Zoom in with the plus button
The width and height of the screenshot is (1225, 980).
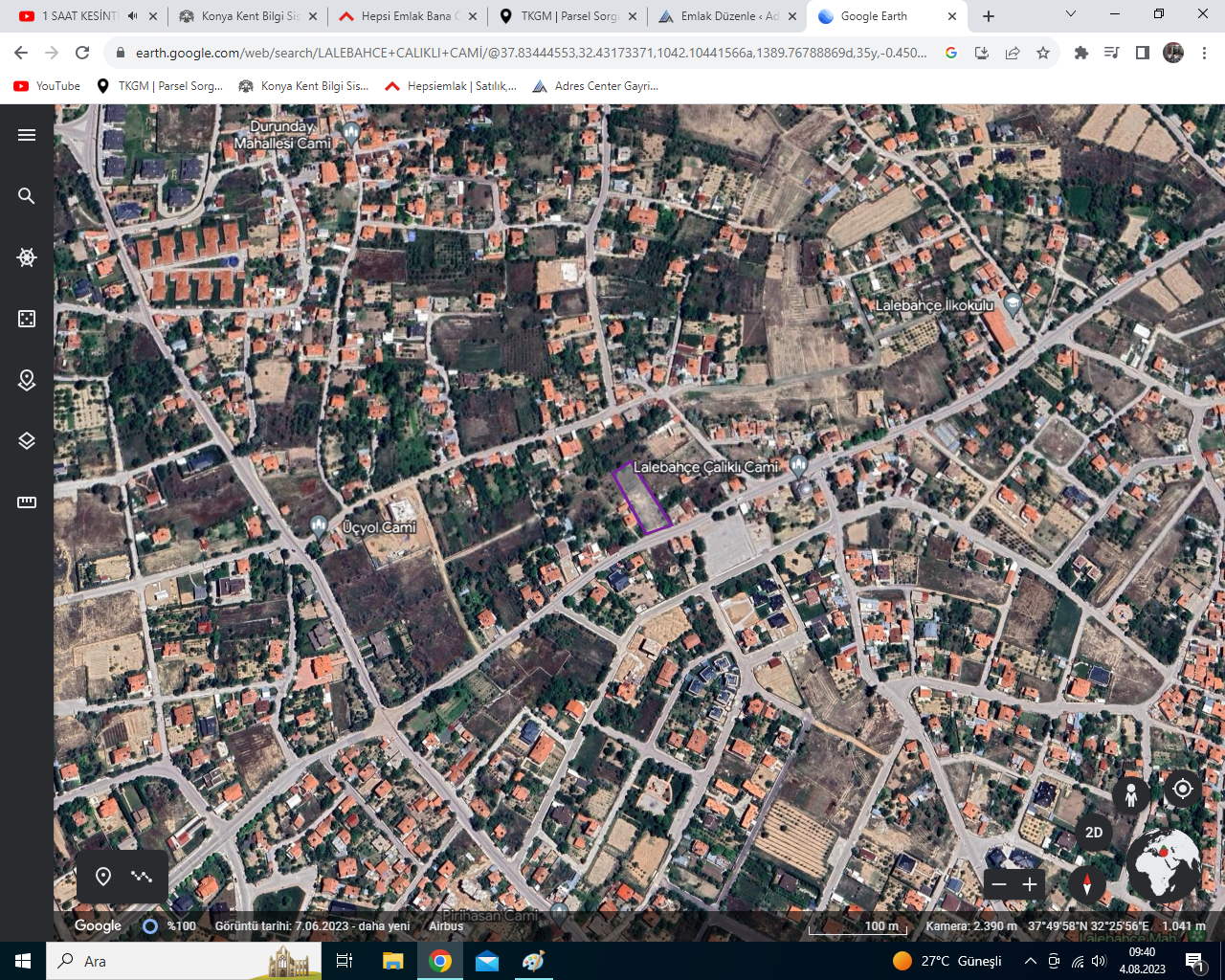tap(1030, 884)
